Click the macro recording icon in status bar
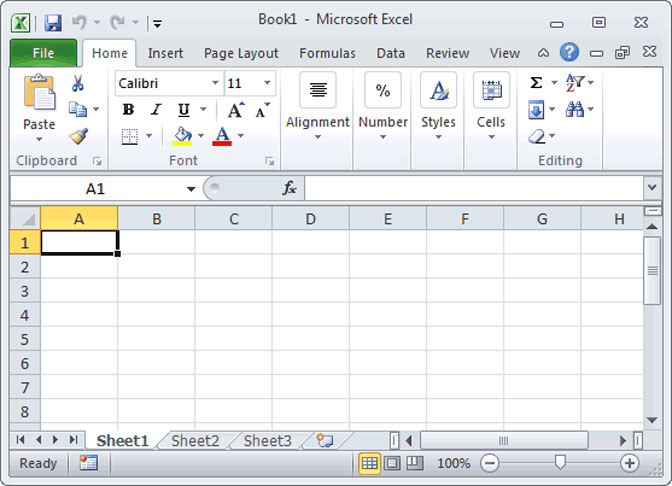The width and height of the screenshot is (672, 486). [88, 463]
